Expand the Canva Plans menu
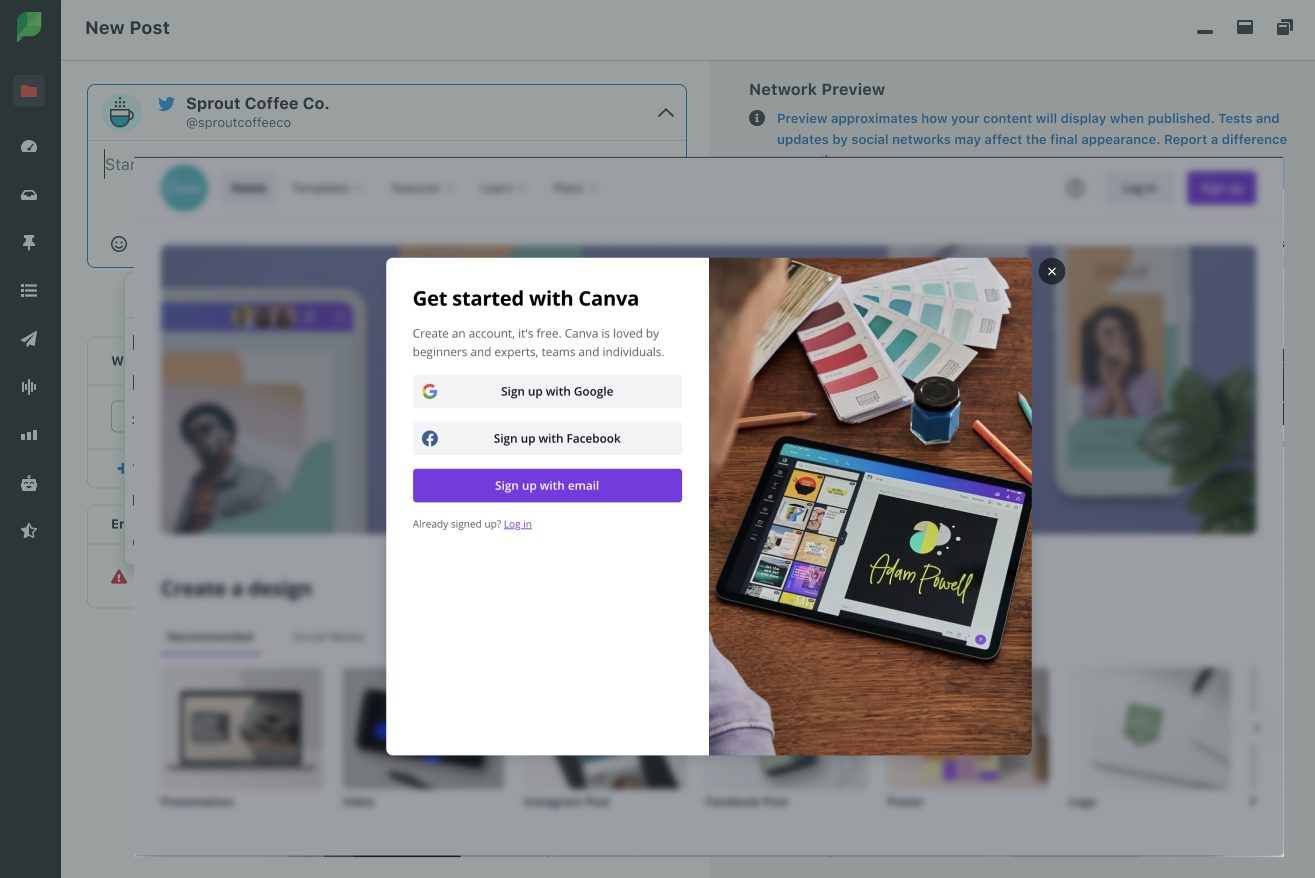The image size is (1315, 878). [x=575, y=188]
